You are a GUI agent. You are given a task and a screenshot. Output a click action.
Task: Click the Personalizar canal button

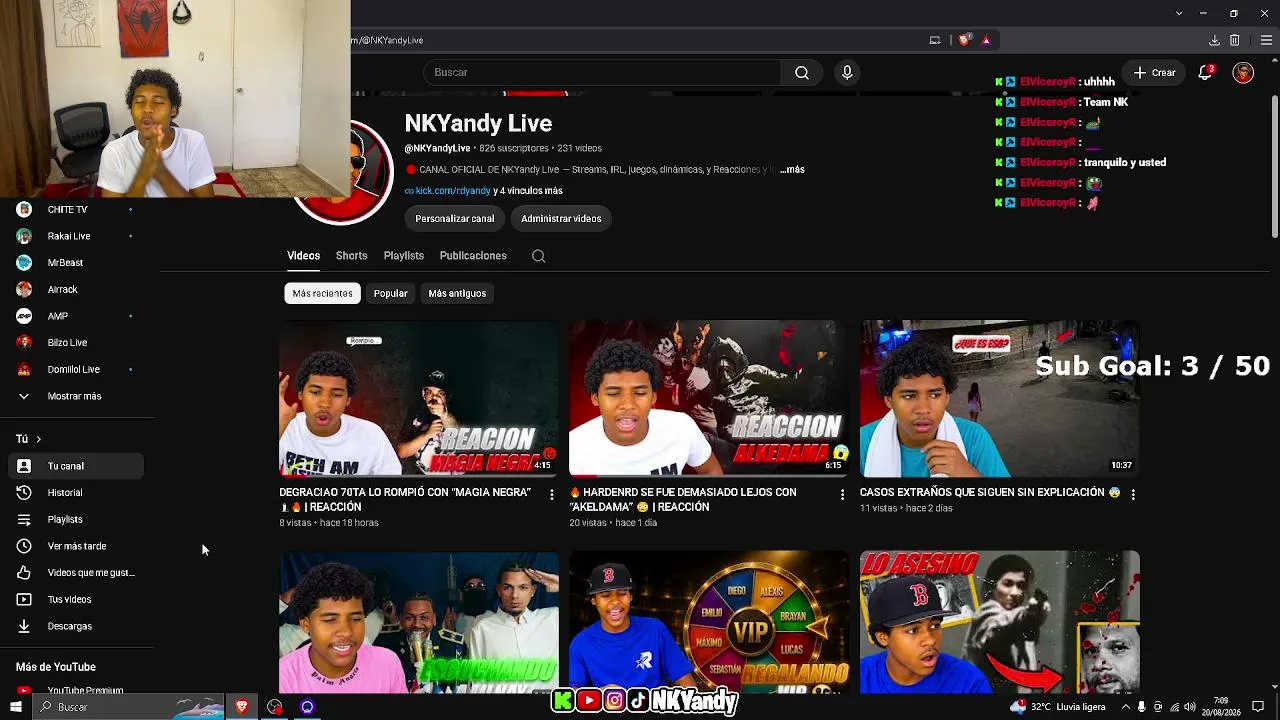455,219
